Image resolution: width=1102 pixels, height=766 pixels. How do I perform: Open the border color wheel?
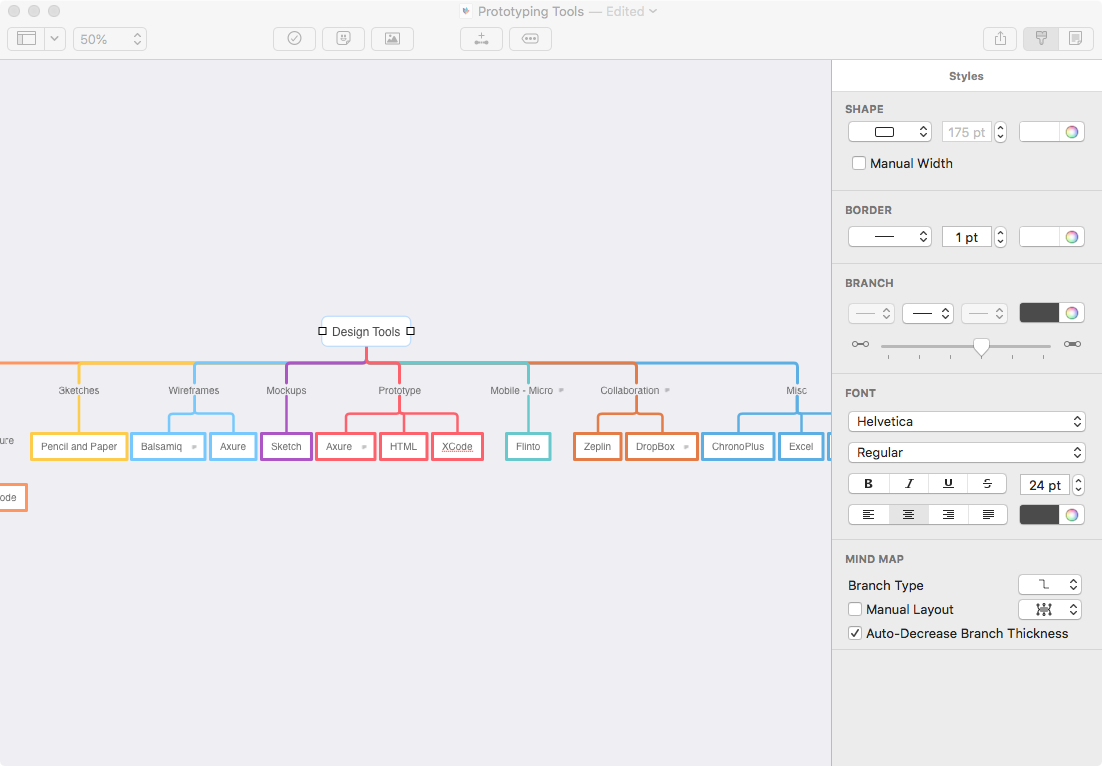[1072, 237]
